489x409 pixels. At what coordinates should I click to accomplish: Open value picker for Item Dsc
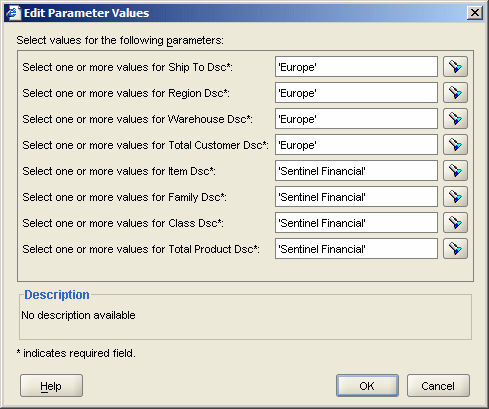(x=455, y=171)
